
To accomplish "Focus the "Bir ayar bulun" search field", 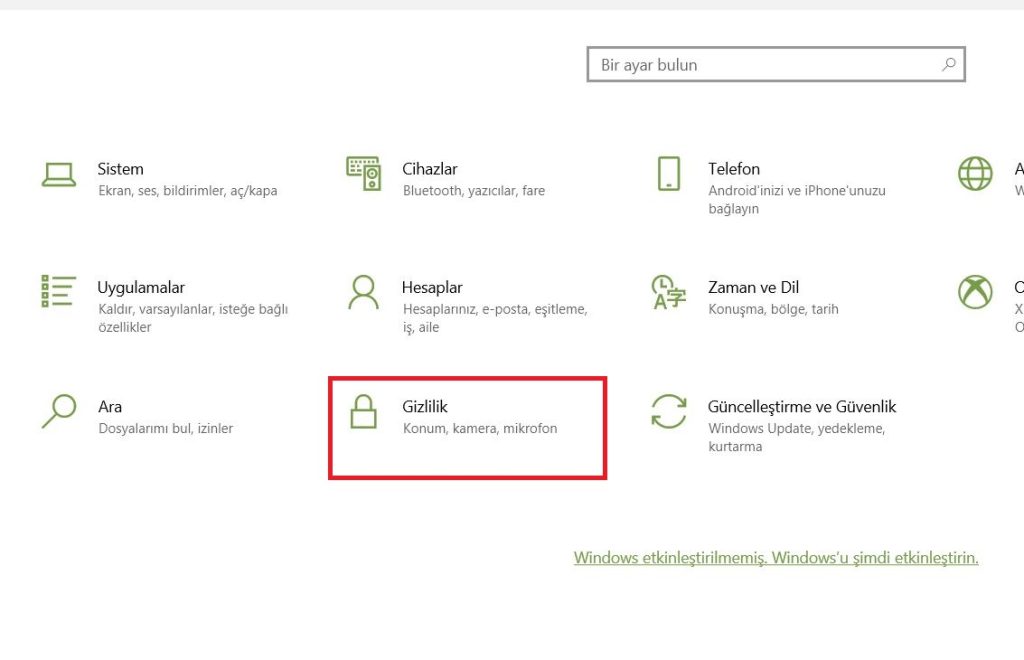I will (760, 65).
